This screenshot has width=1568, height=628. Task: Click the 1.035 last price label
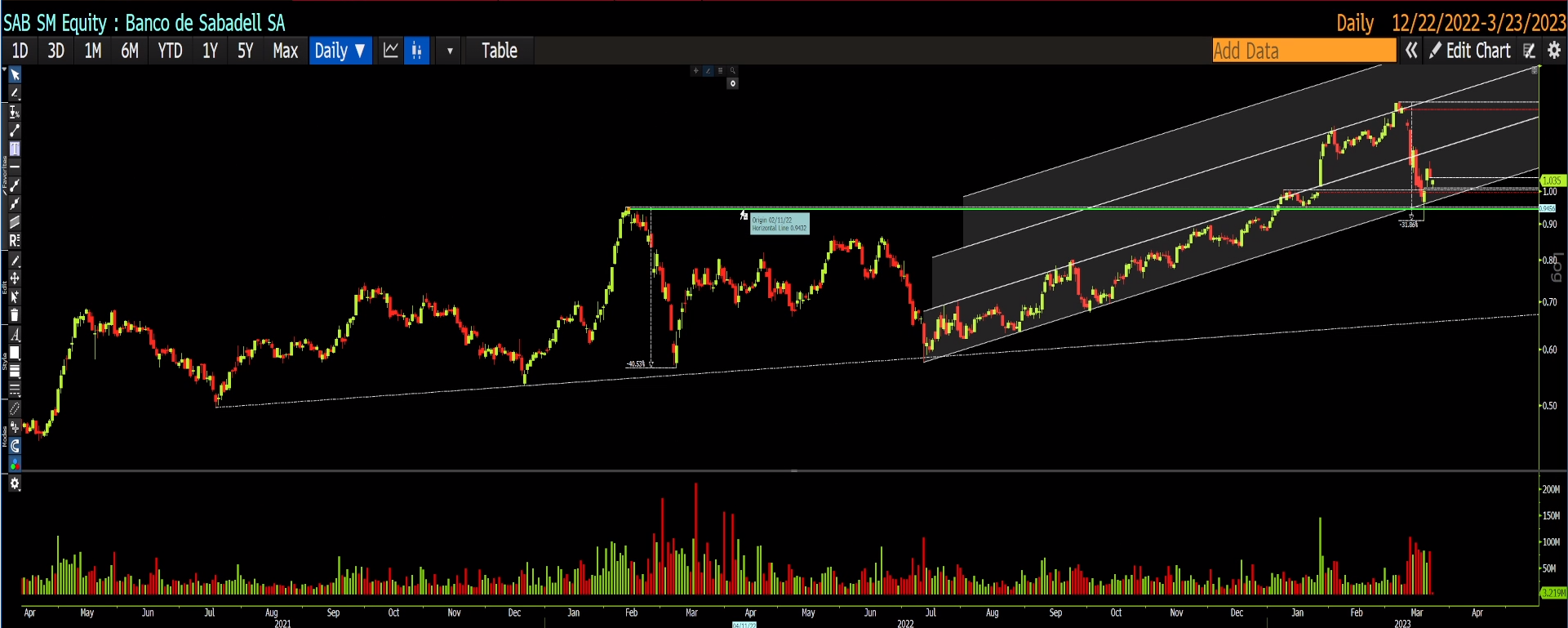pos(1552,180)
